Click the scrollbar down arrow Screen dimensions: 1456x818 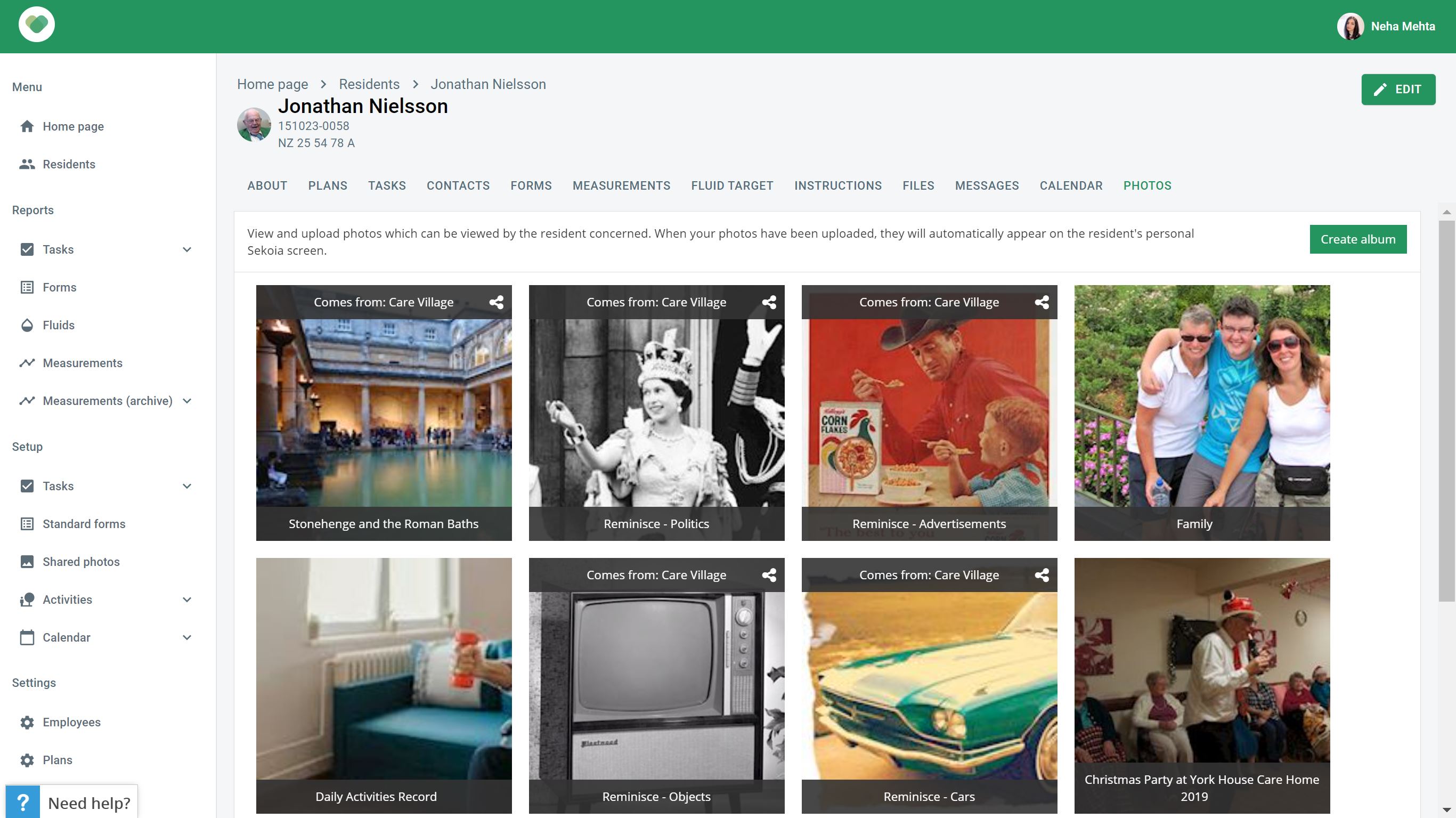(1447, 811)
